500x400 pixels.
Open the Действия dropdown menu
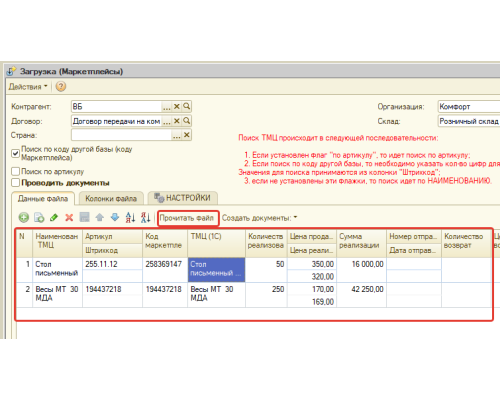28,87
